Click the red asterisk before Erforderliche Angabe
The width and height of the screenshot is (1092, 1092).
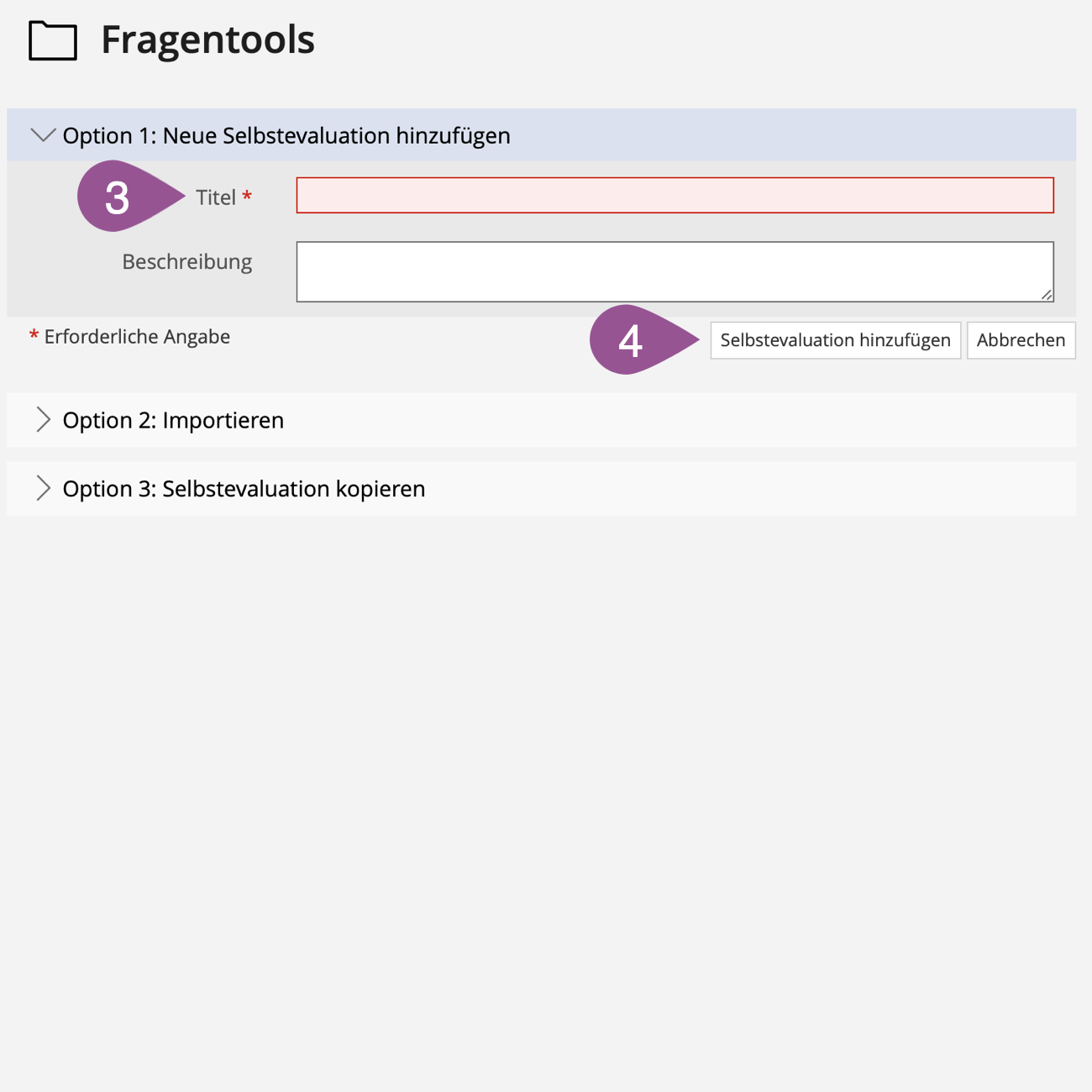click(34, 336)
